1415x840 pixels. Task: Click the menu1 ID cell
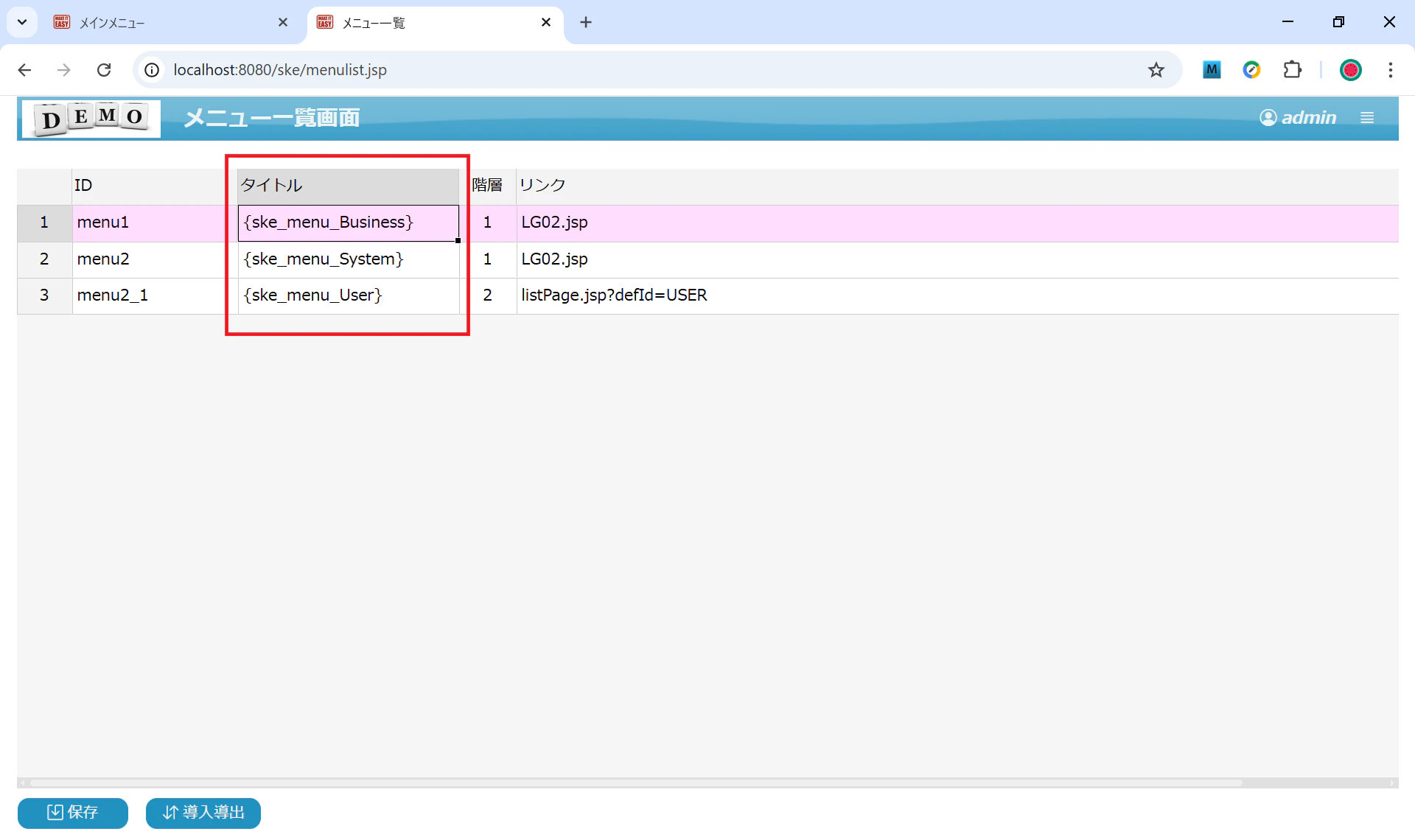tap(155, 223)
